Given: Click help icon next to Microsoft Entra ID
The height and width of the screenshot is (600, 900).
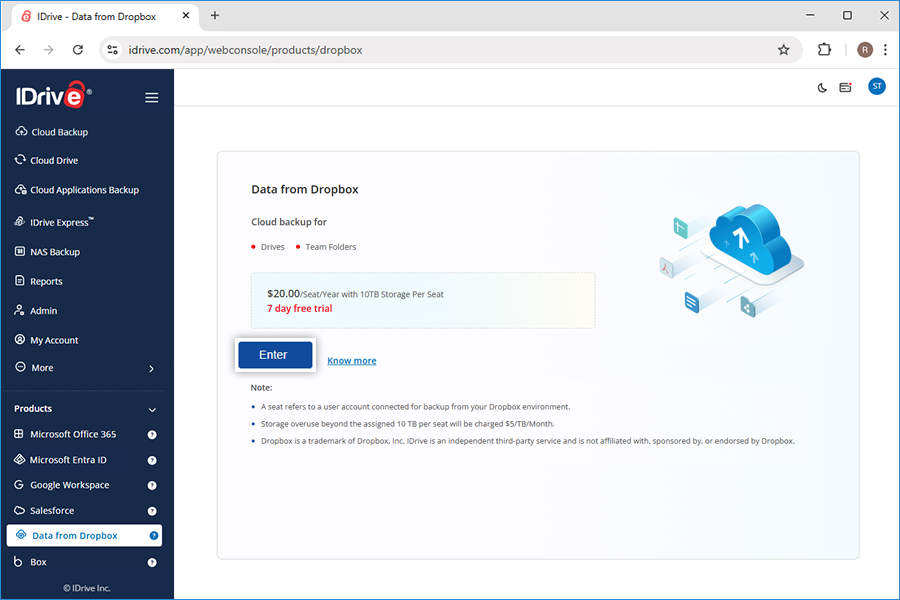Looking at the screenshot, I should coord(152,460).
